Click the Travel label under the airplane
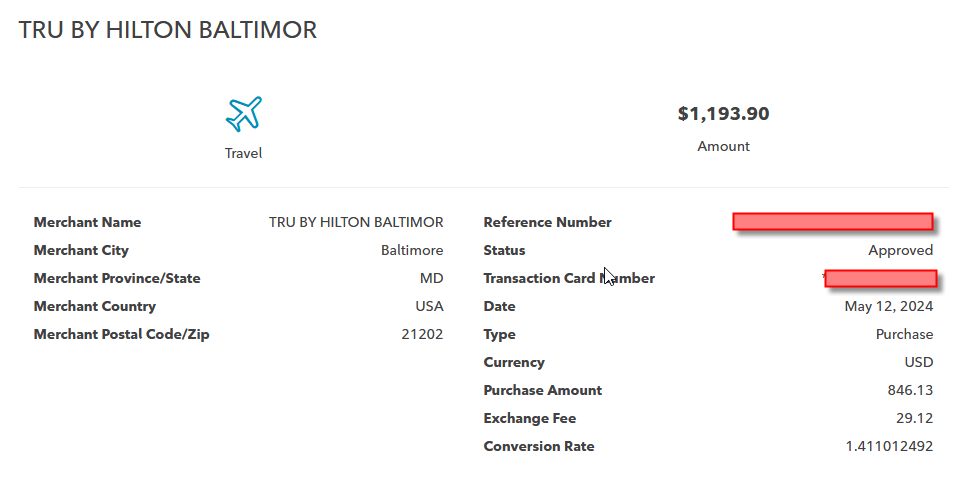Viewport: 953px width, 496px height. (243, 154)
